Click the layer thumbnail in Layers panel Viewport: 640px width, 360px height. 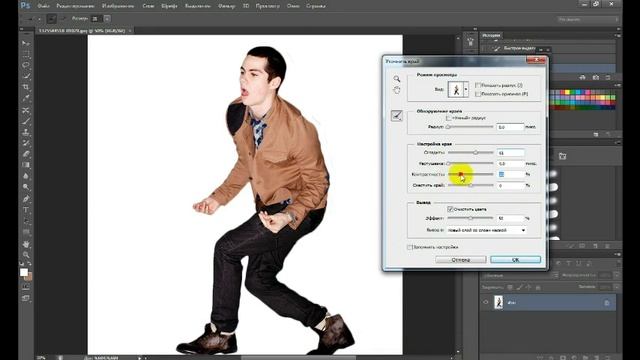point(498,302)
